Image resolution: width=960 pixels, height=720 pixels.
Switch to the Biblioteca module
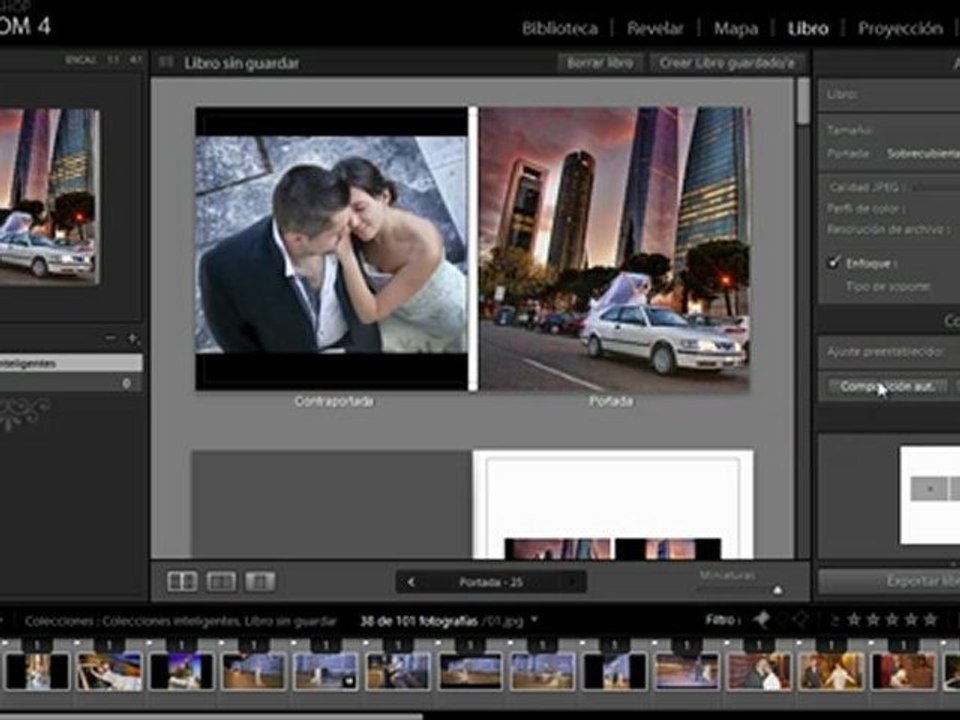pyautogui.click(x=560, y=28)
